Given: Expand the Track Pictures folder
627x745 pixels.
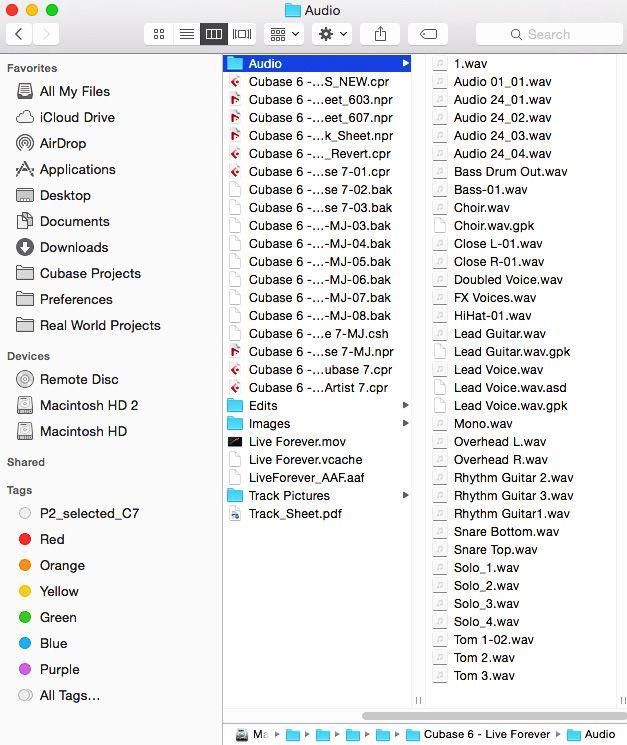Looking at the screenshot, I should (x=405, y=496).
